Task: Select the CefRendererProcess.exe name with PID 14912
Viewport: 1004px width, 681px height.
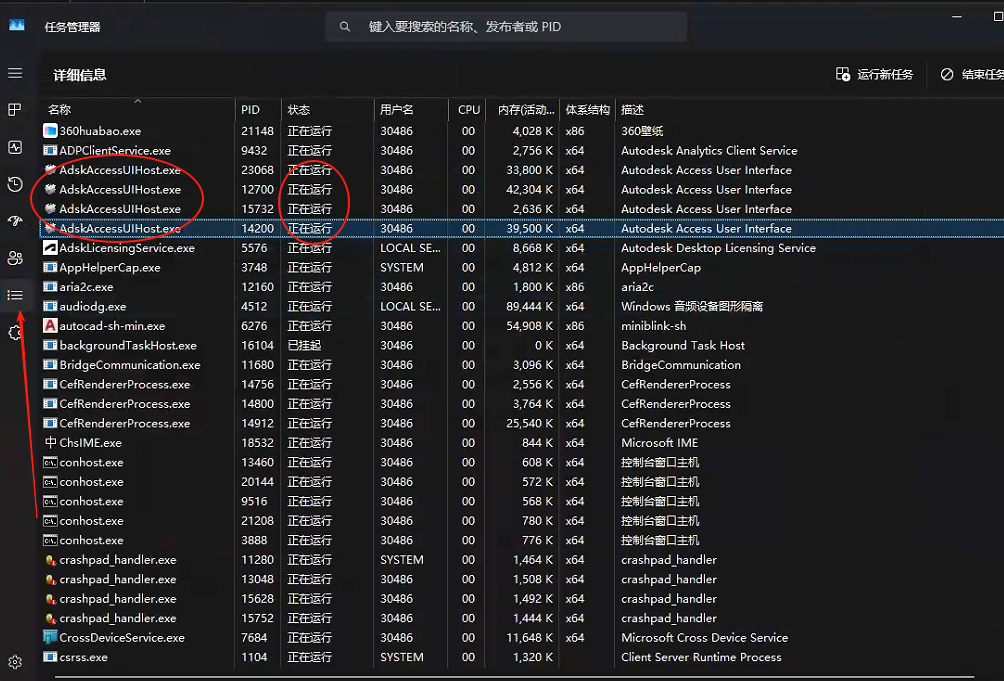Action: point(125,424)
